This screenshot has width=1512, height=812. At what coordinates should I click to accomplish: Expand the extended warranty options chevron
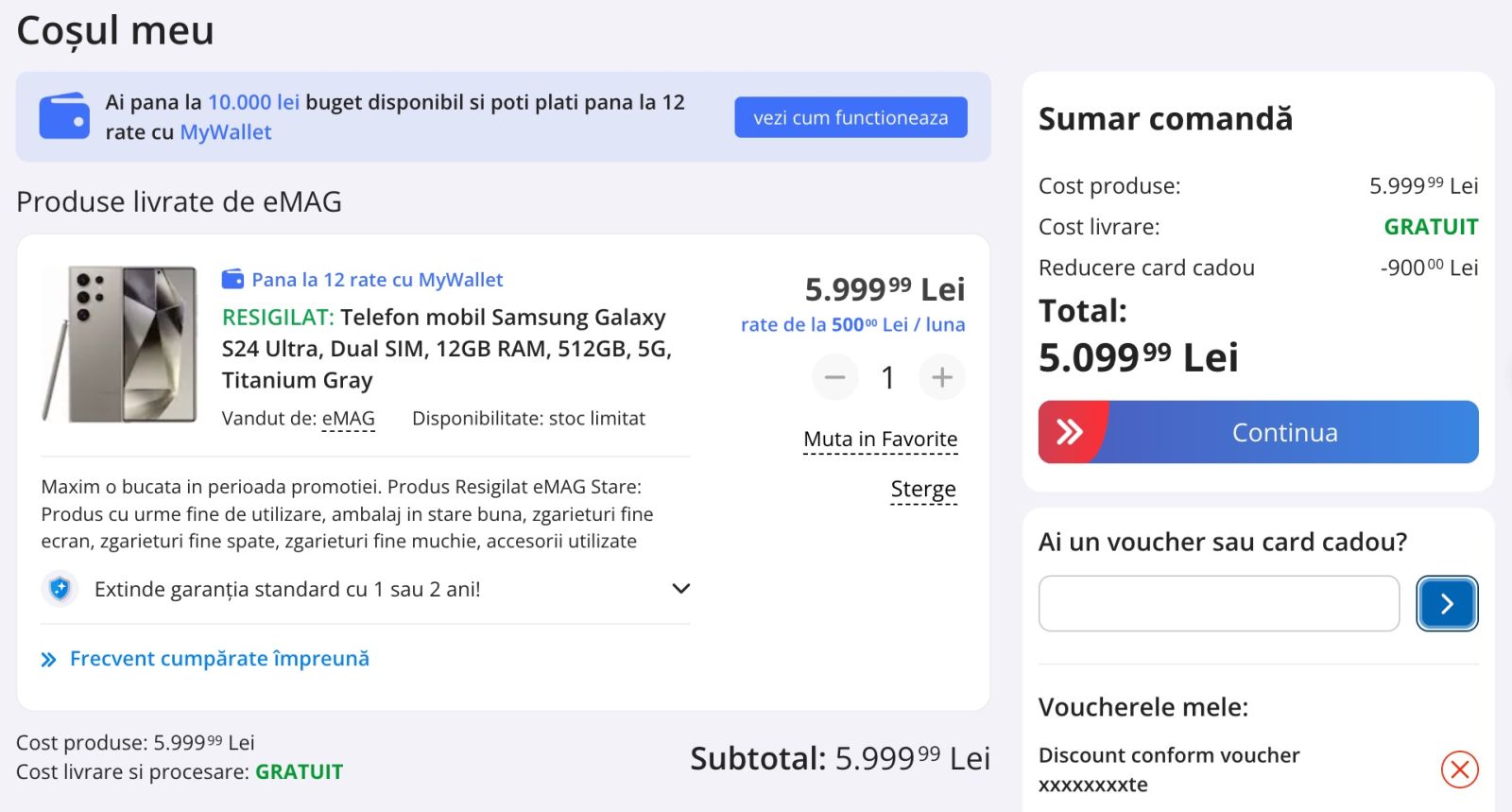point(680,589)
